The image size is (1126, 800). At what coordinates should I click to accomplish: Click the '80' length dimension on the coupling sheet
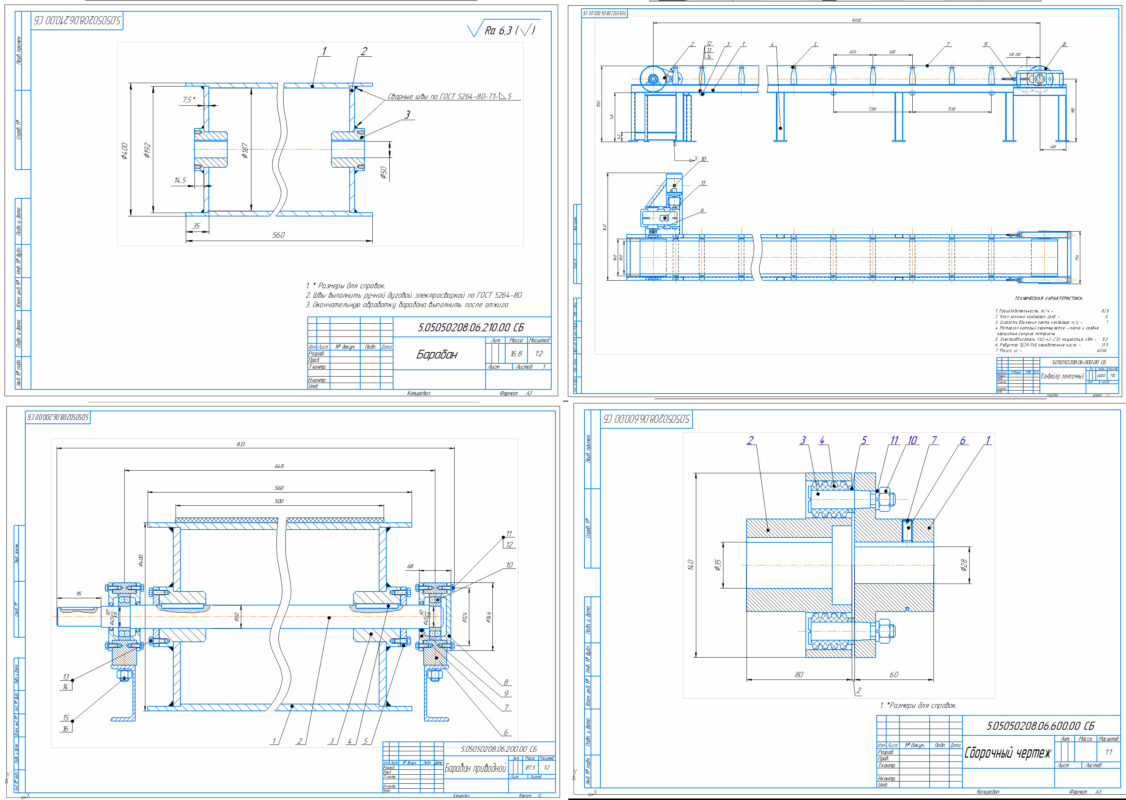pos(799,674)
